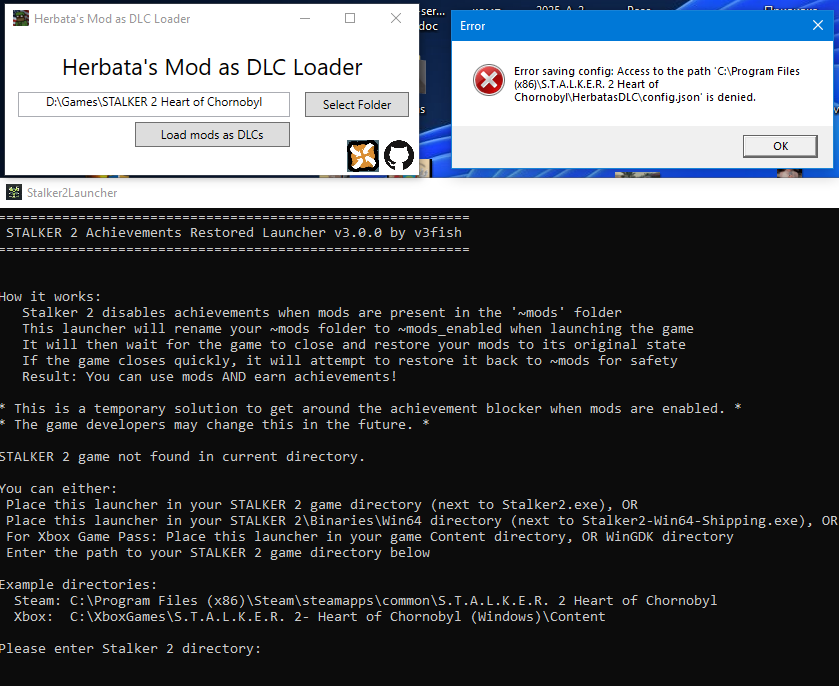Click the 'How it works:' line

point(50,296)
